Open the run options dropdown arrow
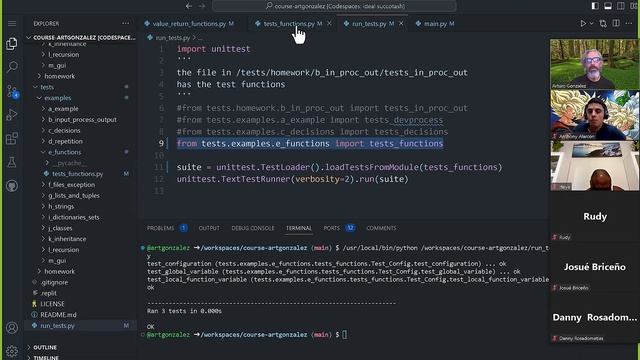 coord(591,24)
